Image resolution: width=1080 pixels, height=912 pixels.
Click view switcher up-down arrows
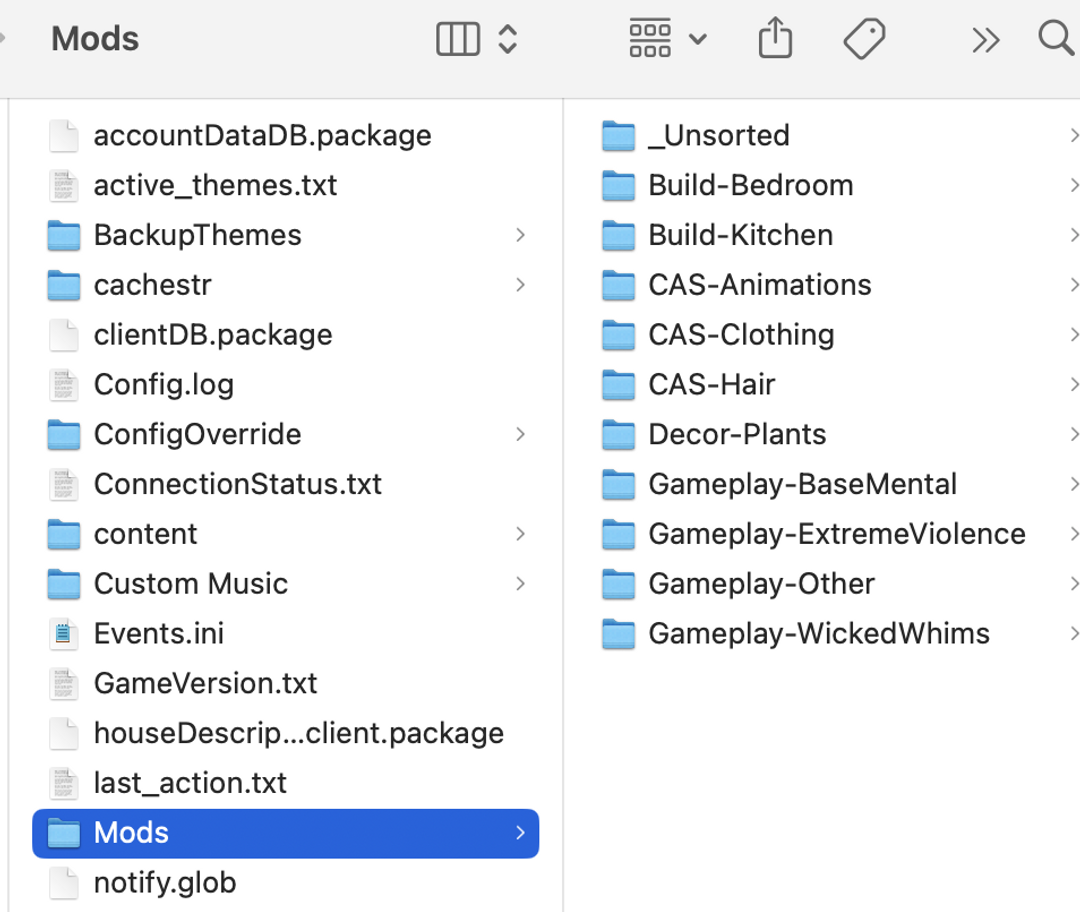point(508,39)
